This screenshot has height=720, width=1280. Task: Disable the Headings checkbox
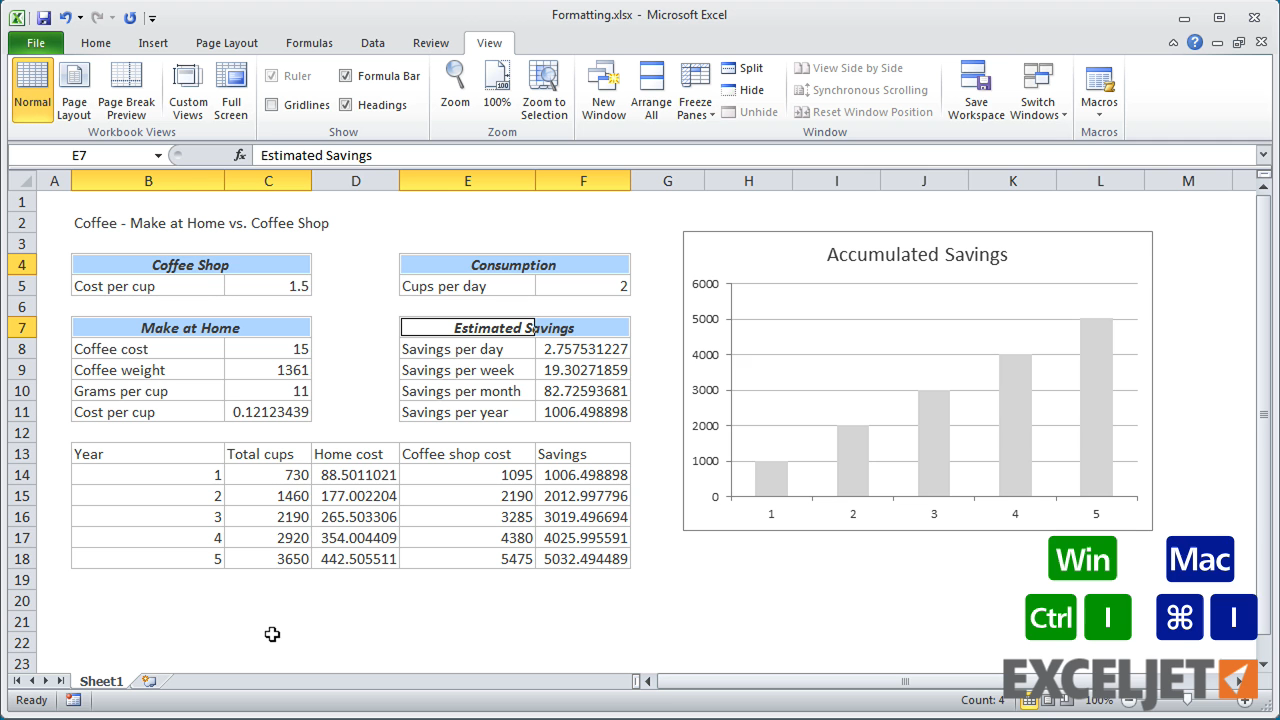[344, 104]
